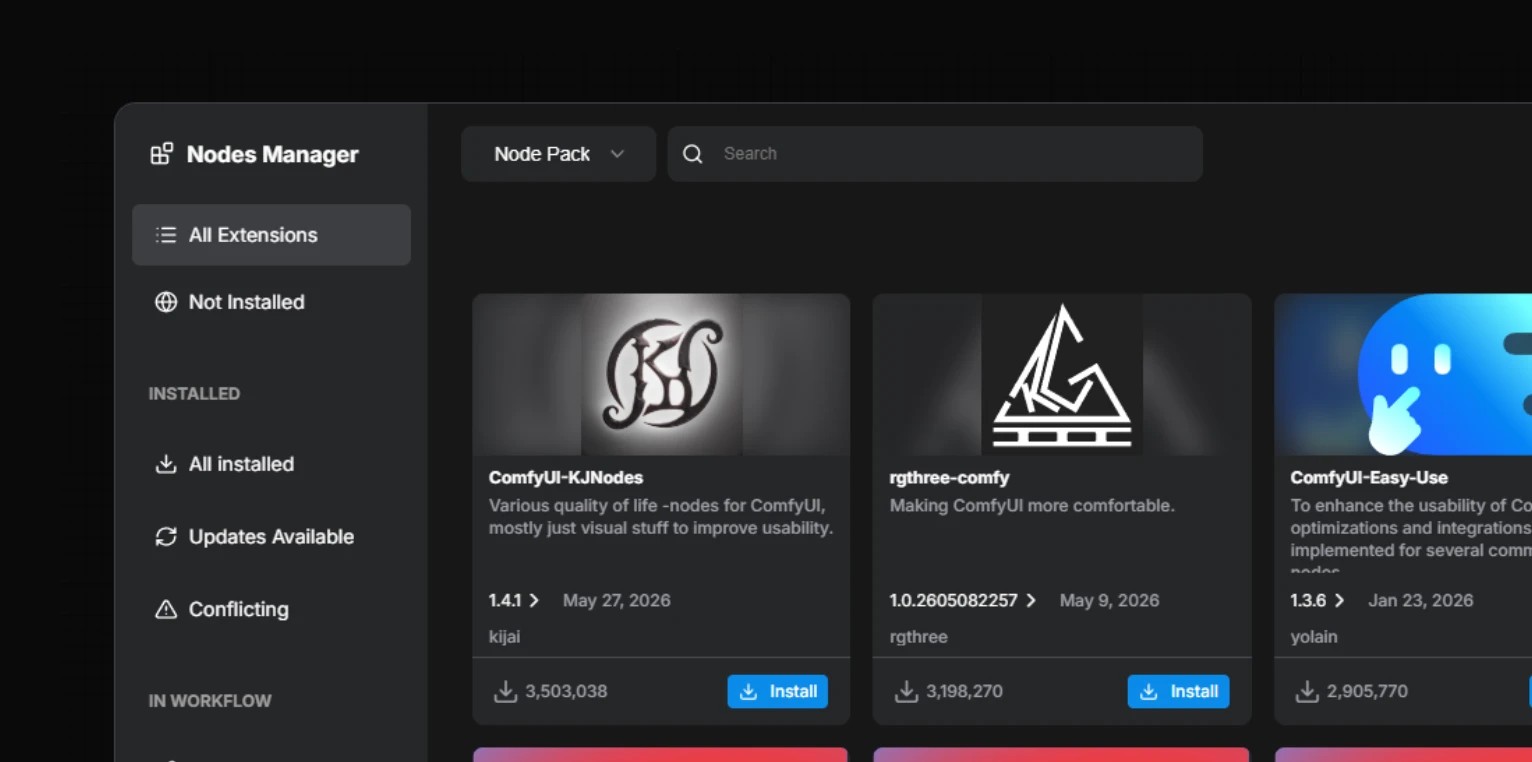Click the All Extensions list icon
This screenshot has width=1532, height=762.
coord(166,235)
